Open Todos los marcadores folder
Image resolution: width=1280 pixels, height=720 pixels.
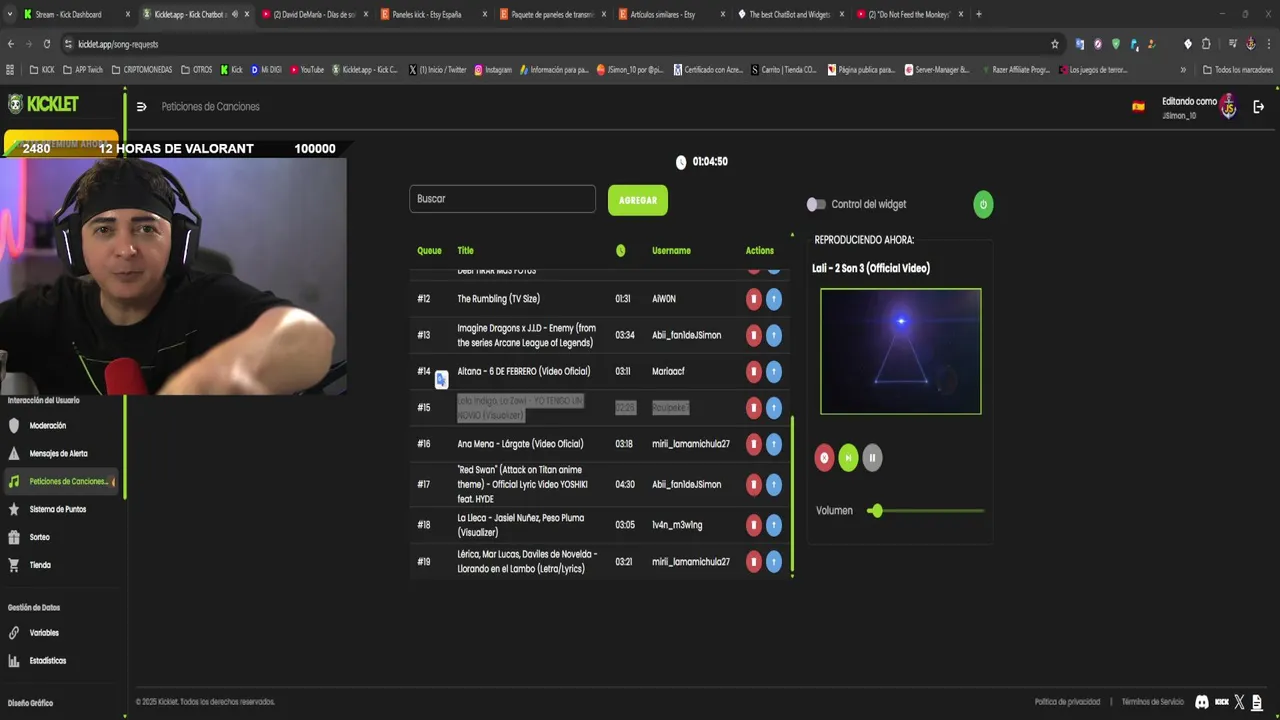click(1238, 70)
